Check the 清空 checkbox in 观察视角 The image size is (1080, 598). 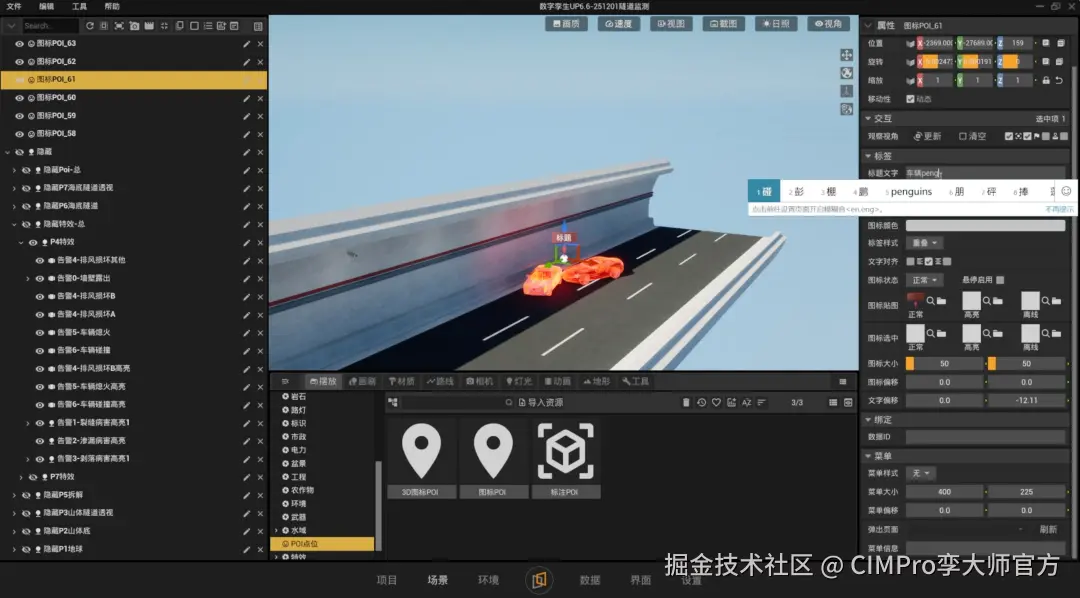tap(963, 136)
